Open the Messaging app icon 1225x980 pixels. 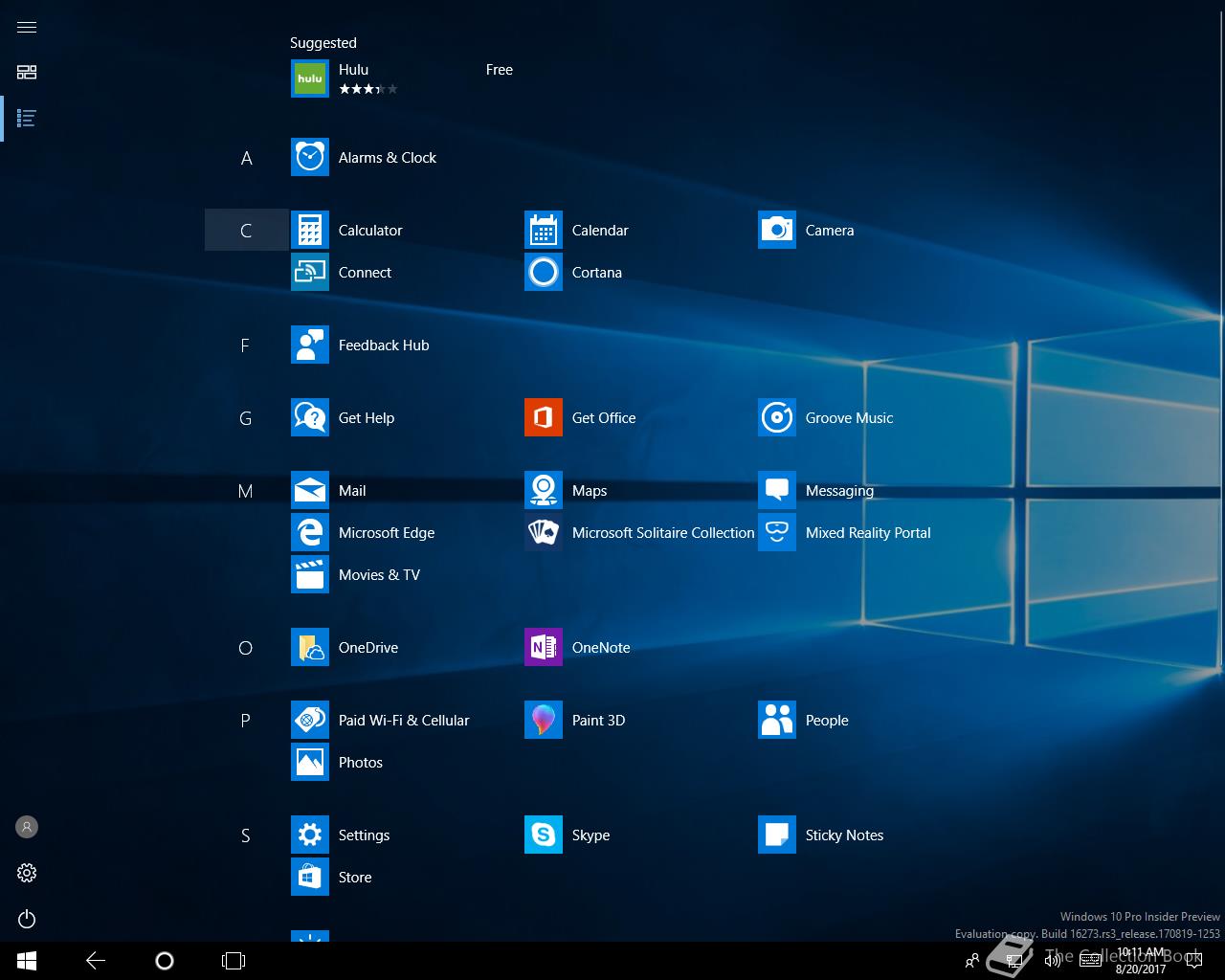(777, 490)
